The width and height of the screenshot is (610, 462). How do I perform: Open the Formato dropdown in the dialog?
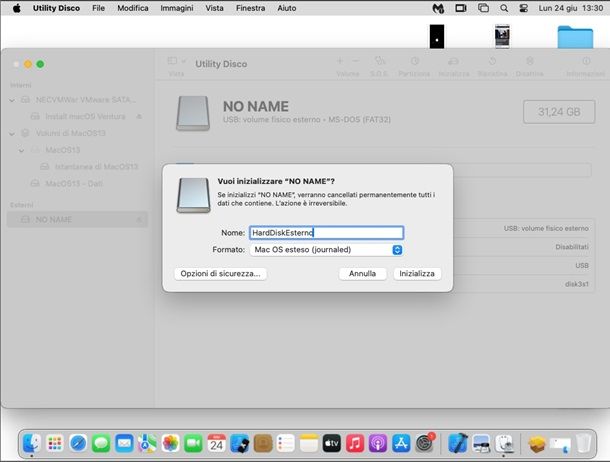click(326, 250)
